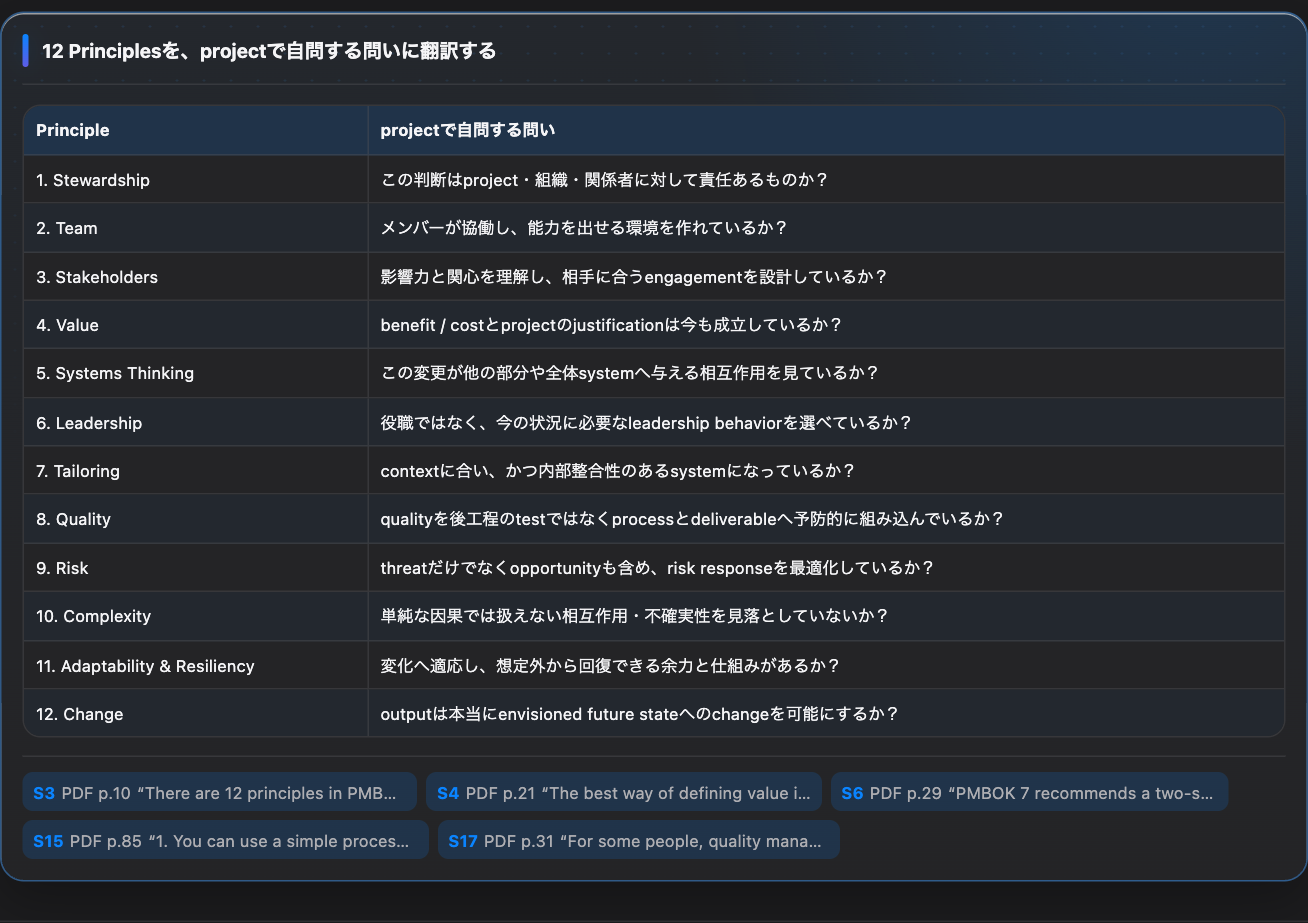Open source chip S15 PDF p.85
The height and width of the screenshot is (923, 1308).
click(x=226, y=840)
